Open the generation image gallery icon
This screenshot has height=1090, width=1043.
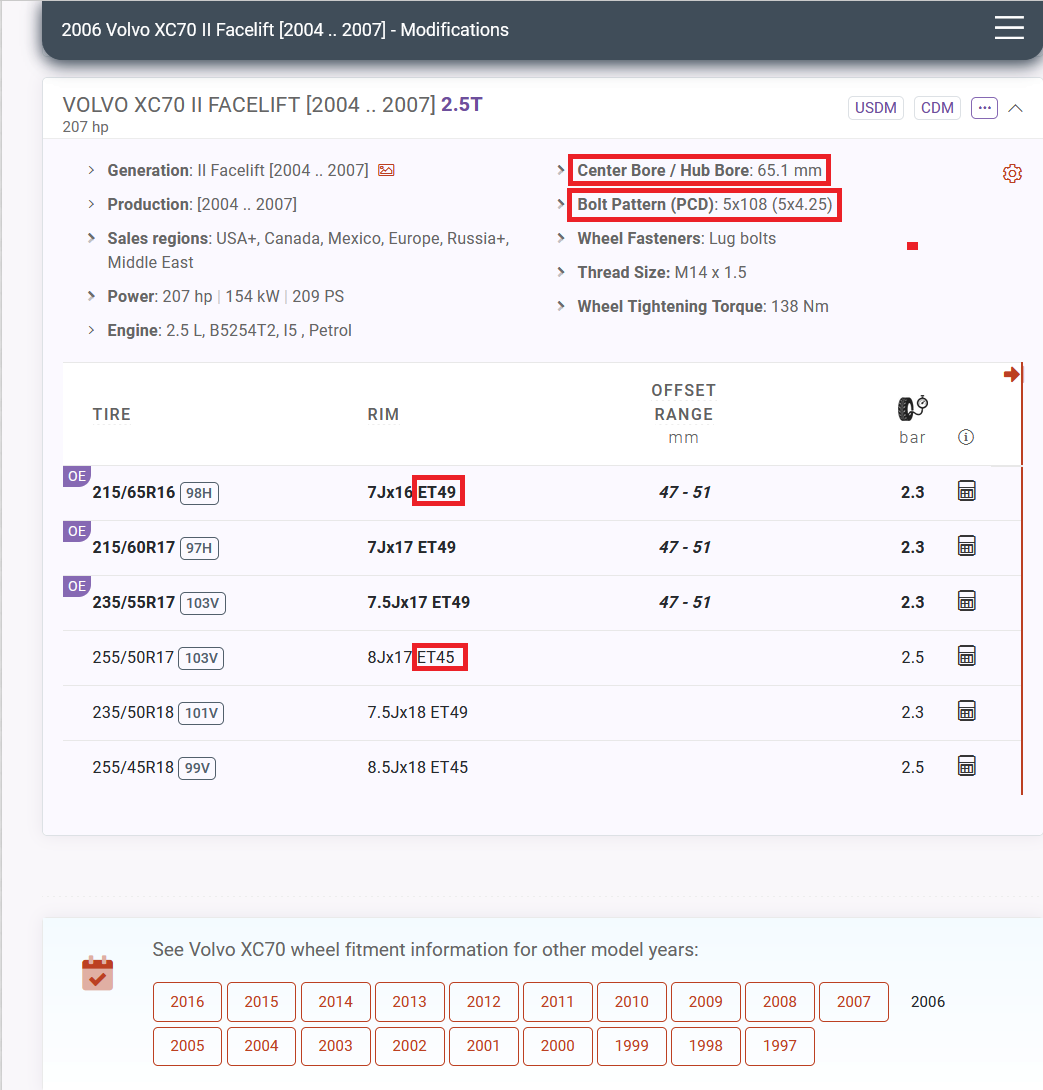pyautogui.click(x=386, y=171)
